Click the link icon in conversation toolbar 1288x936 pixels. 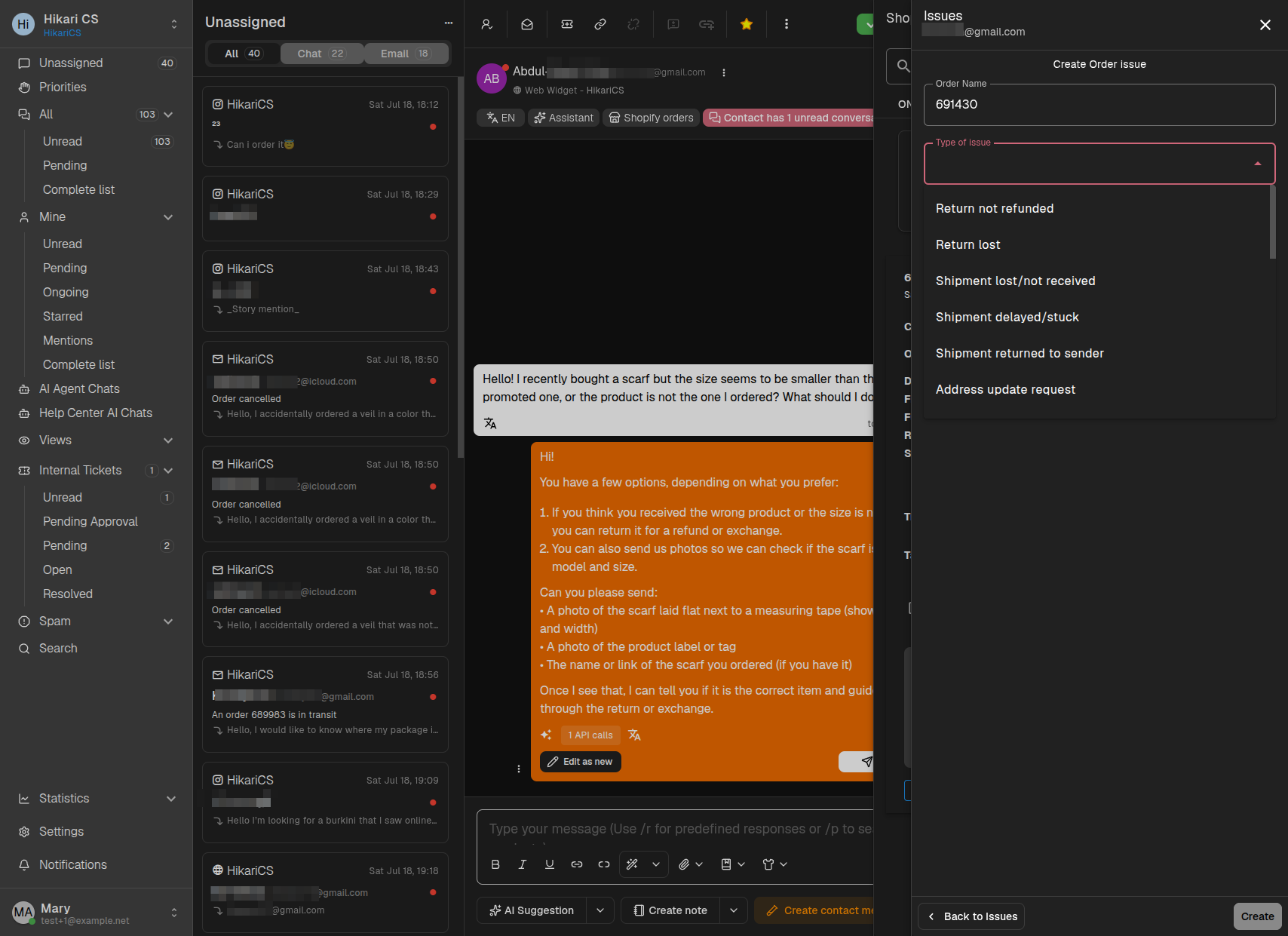[x=600, y=24]
